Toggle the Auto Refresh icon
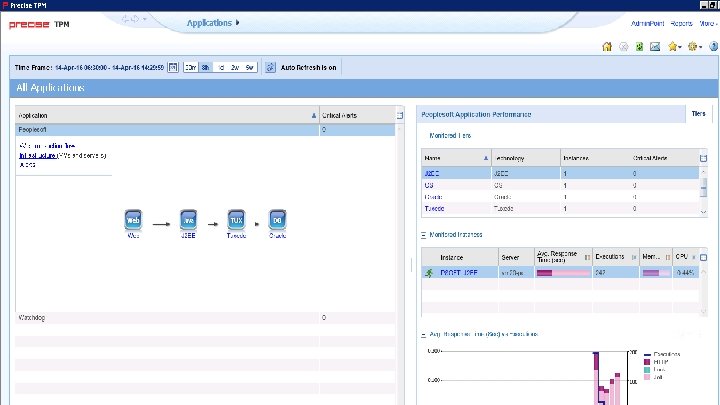Image resolution: width=720 pixels, height=405 pixels. click(x=270, y=68)
